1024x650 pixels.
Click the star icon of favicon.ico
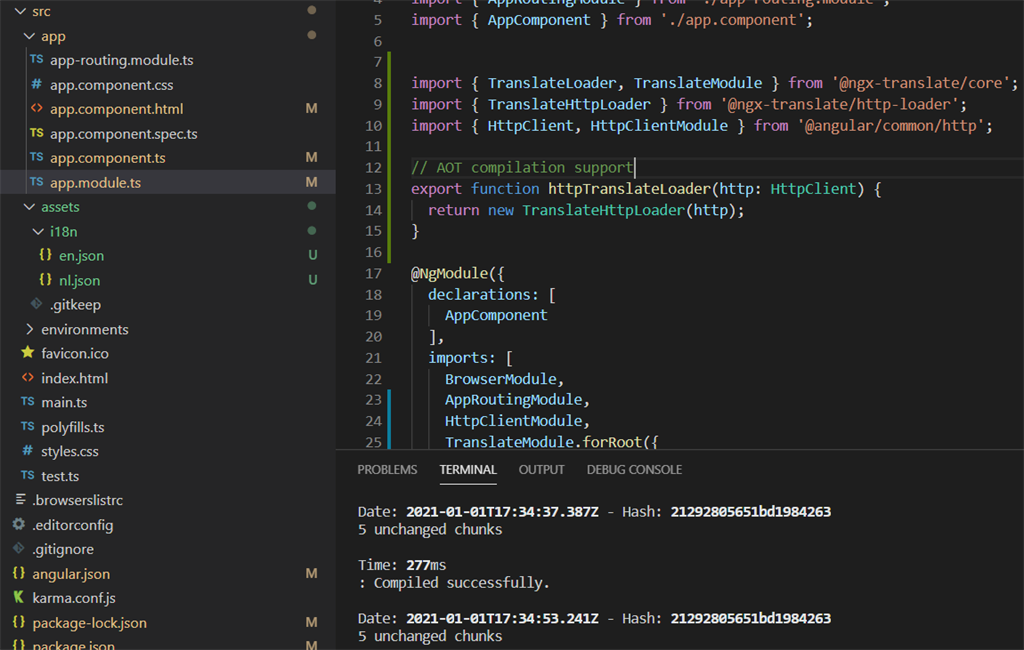pyautogui.click(x=27, y=353)
